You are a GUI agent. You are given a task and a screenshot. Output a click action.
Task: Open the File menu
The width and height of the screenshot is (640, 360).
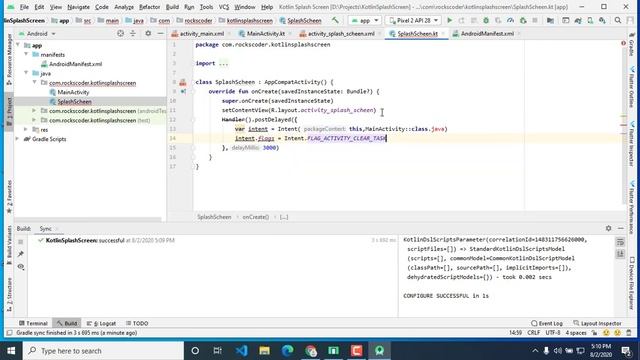pos(24,7)
